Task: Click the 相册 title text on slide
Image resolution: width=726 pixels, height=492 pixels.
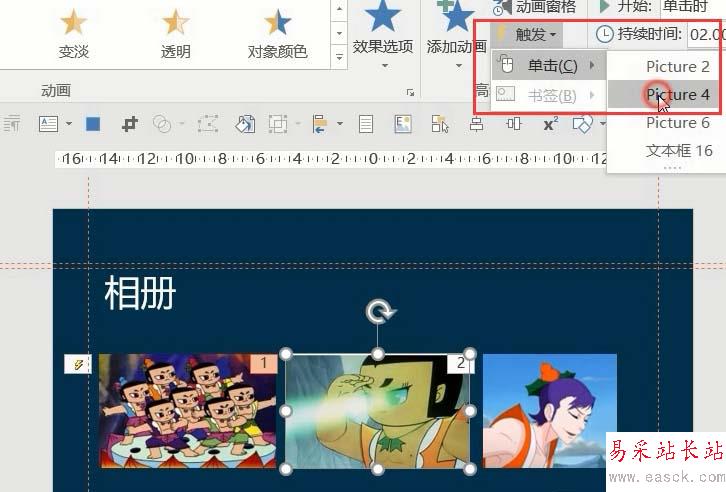Action: (140, 293)
